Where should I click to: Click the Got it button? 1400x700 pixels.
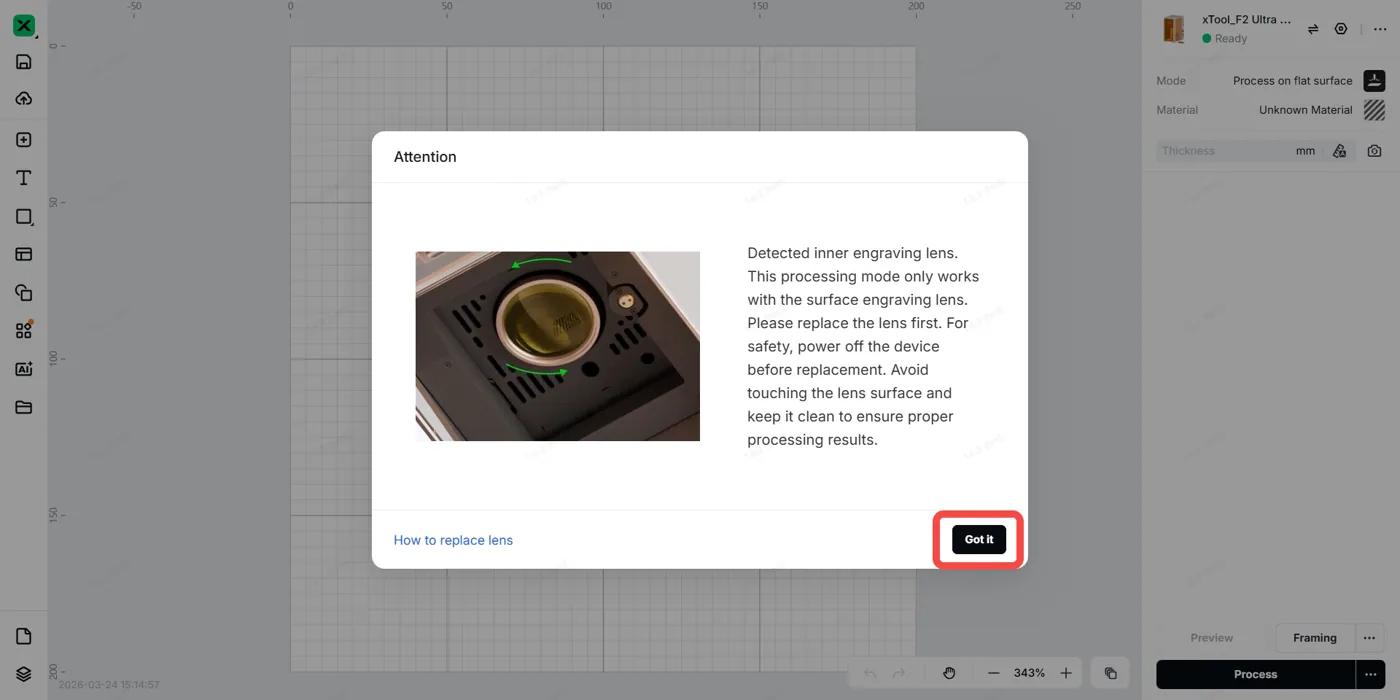(979, 539)
